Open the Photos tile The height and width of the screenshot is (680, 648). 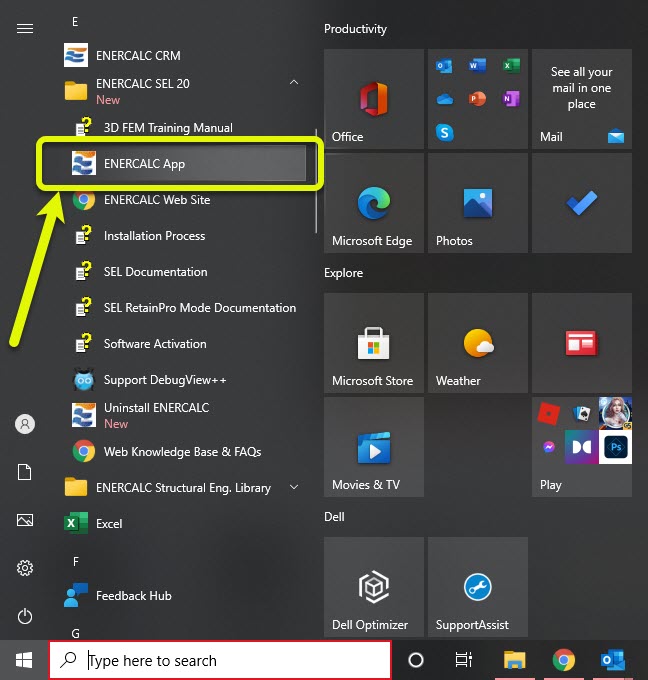coord(478,203)
